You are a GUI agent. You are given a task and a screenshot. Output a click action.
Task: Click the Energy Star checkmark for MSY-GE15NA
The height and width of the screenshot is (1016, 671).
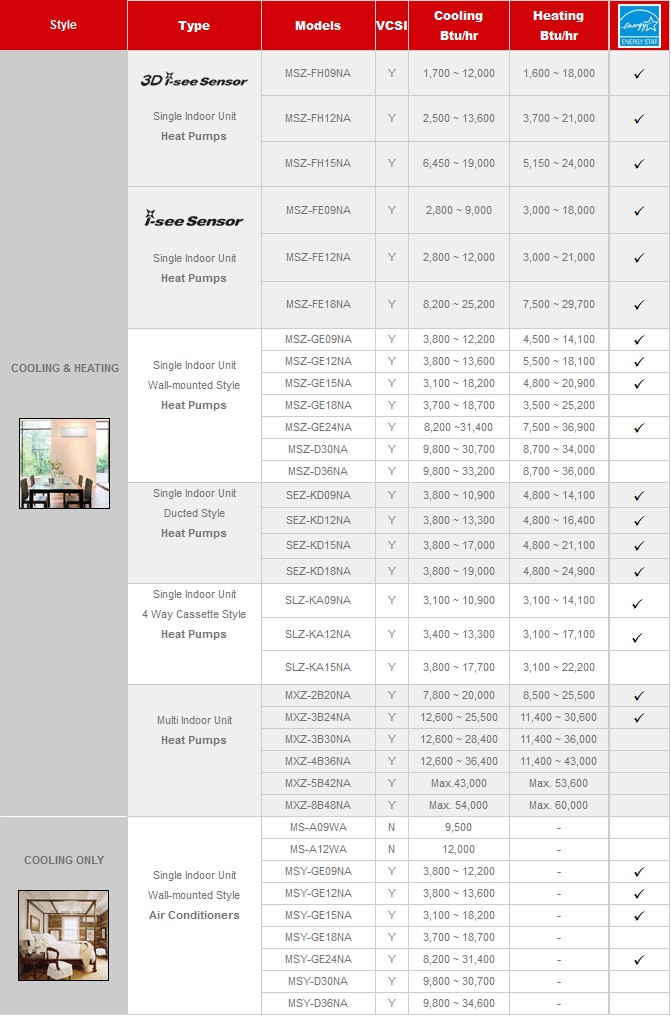tap(639, 916)
